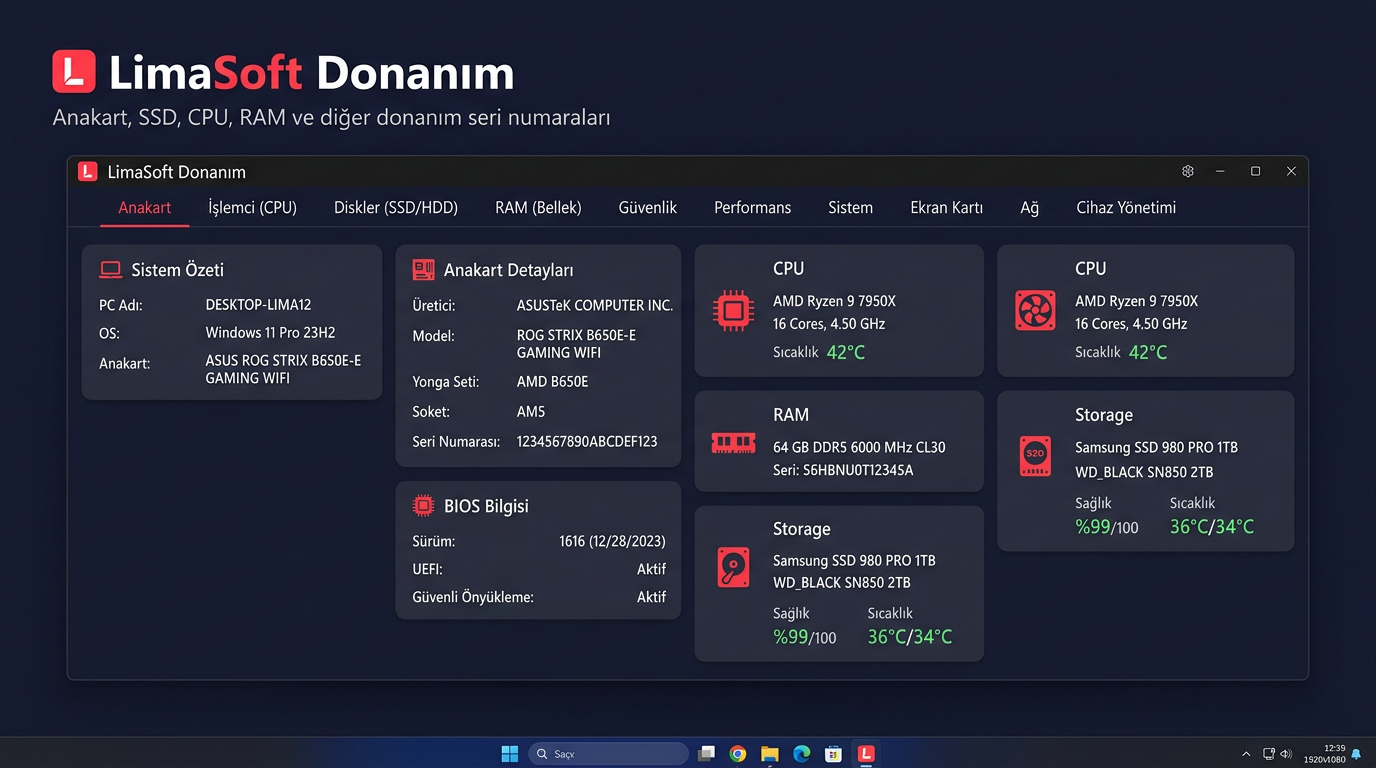1376x768 pixels.
Task: Click the RAM memory stick icon
Action: pos(733,443)
